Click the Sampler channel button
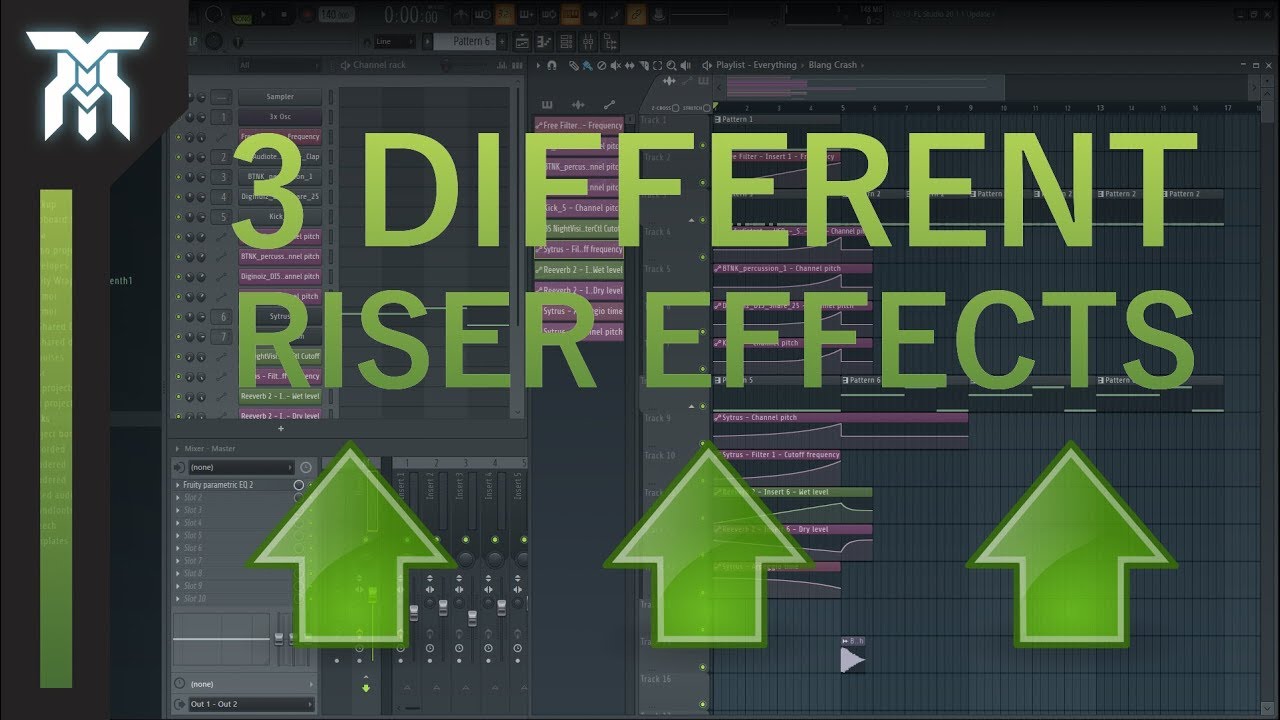 (x=280, y=96)
